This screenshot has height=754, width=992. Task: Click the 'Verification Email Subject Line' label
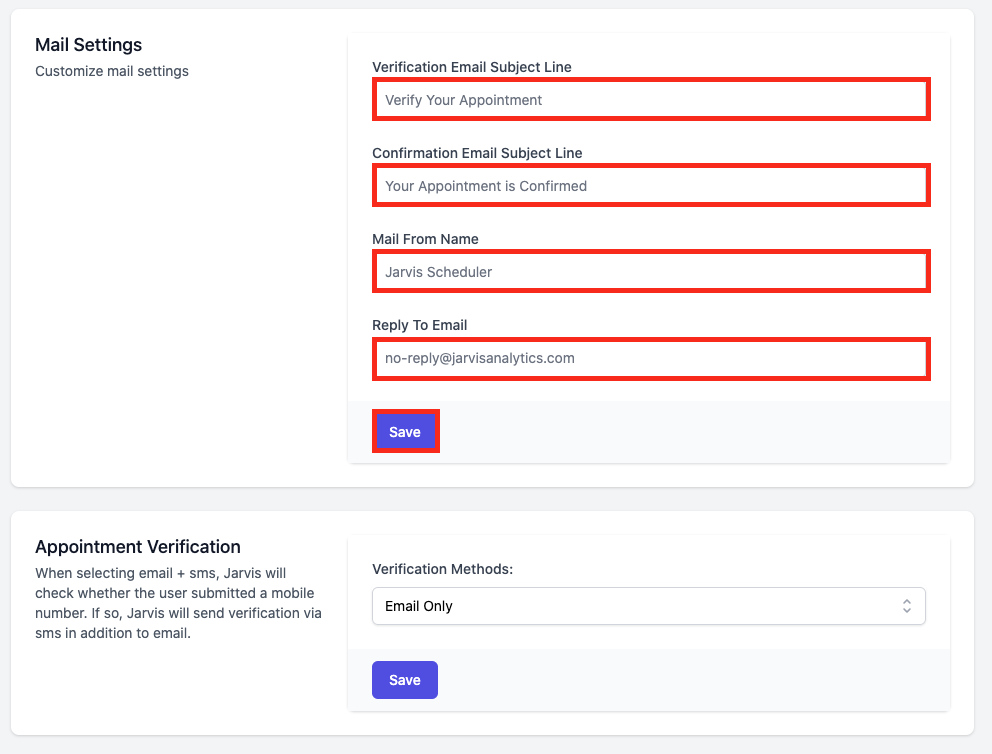pos(471,67)
